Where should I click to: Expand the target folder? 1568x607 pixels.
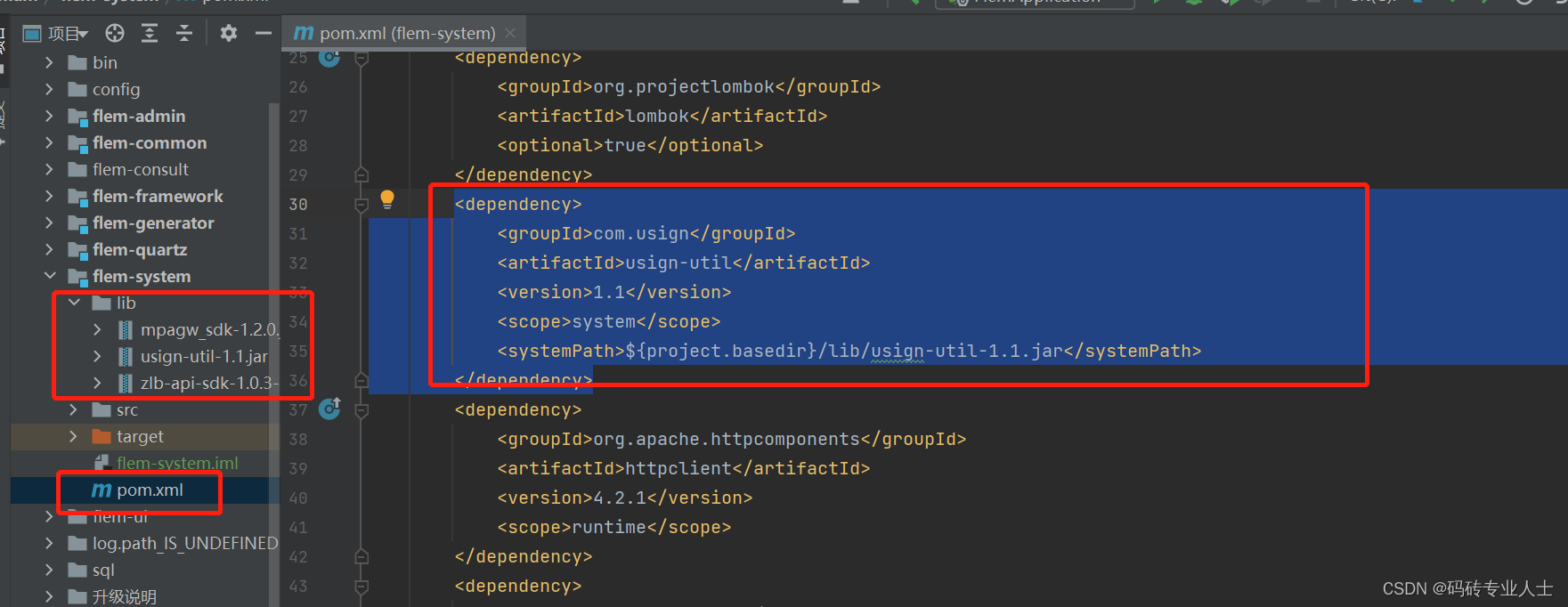pyautogui.click(x=74, y=437)
